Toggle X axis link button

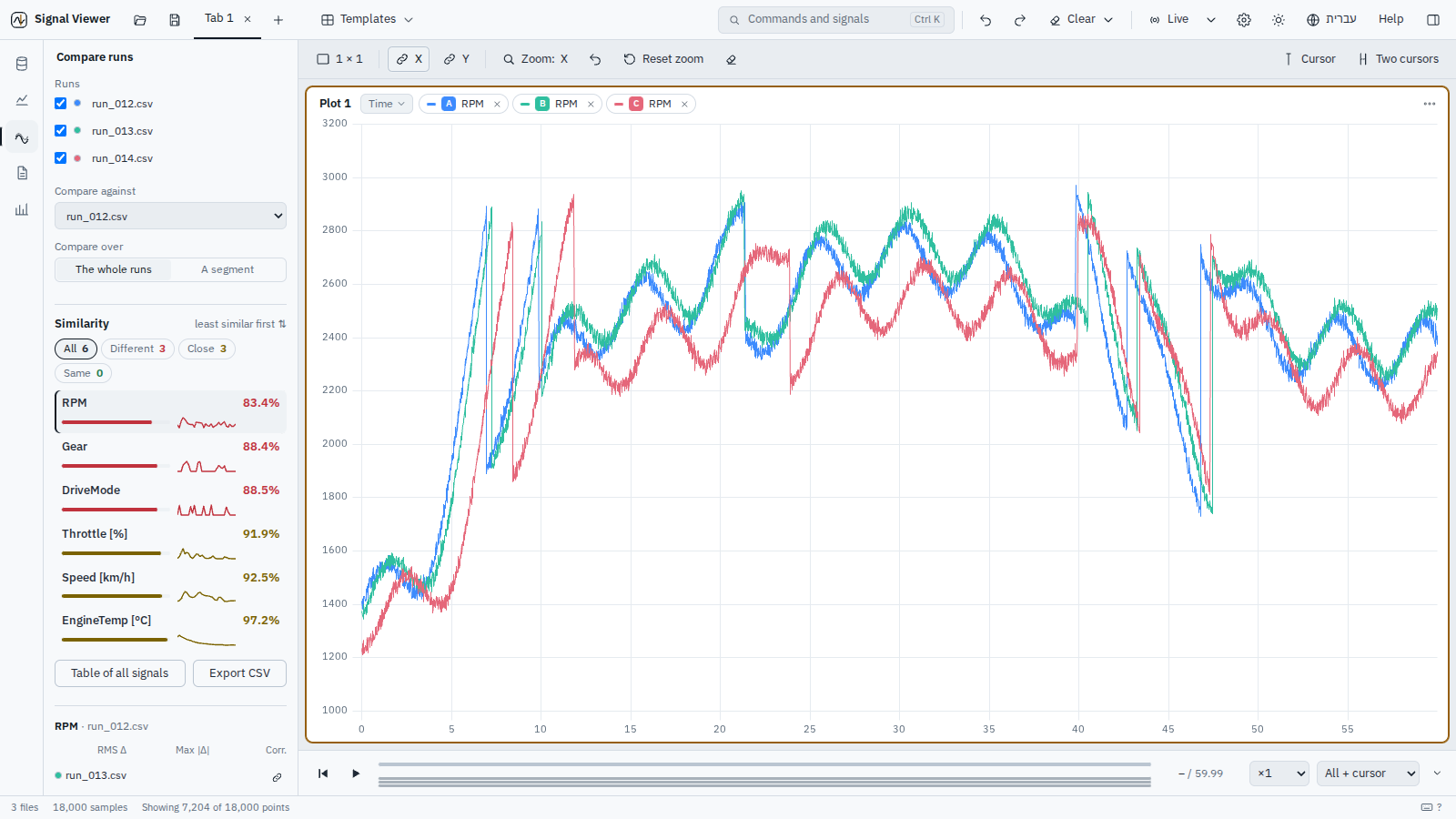tap(409, 59)
